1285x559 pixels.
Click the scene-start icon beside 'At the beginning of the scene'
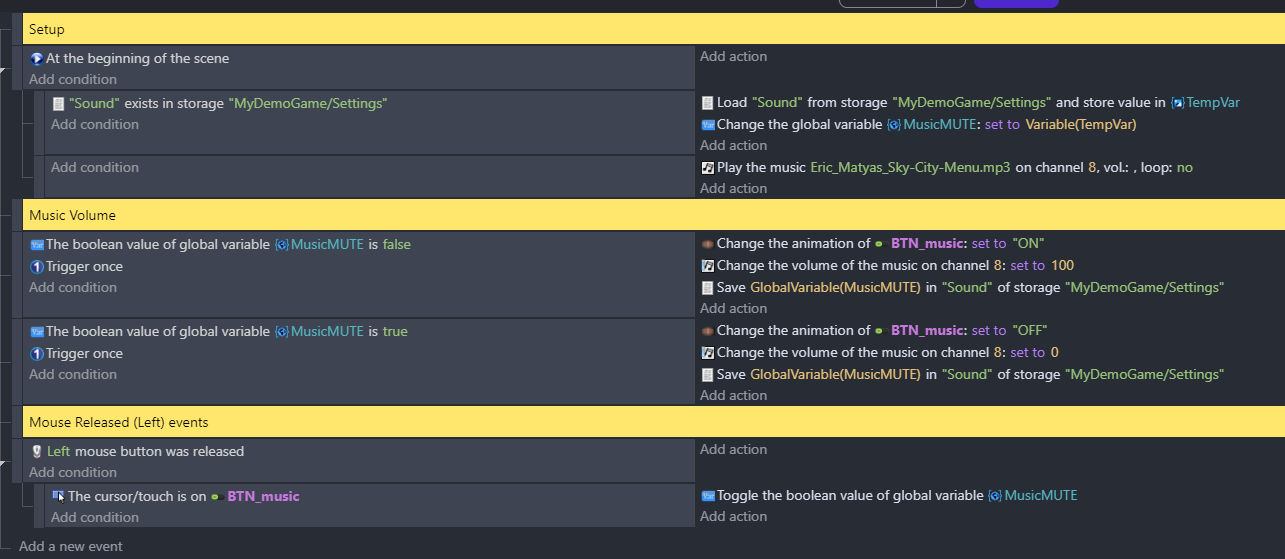click(36, 59)
